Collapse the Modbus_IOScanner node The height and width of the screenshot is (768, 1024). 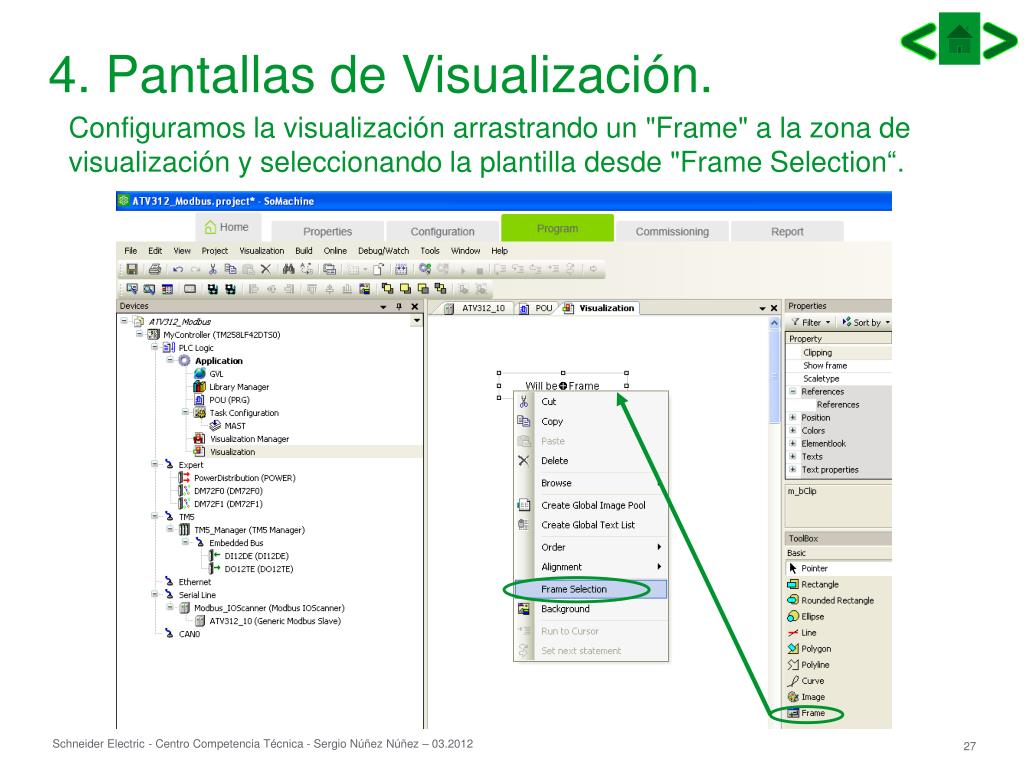click(x=170, y=607)
